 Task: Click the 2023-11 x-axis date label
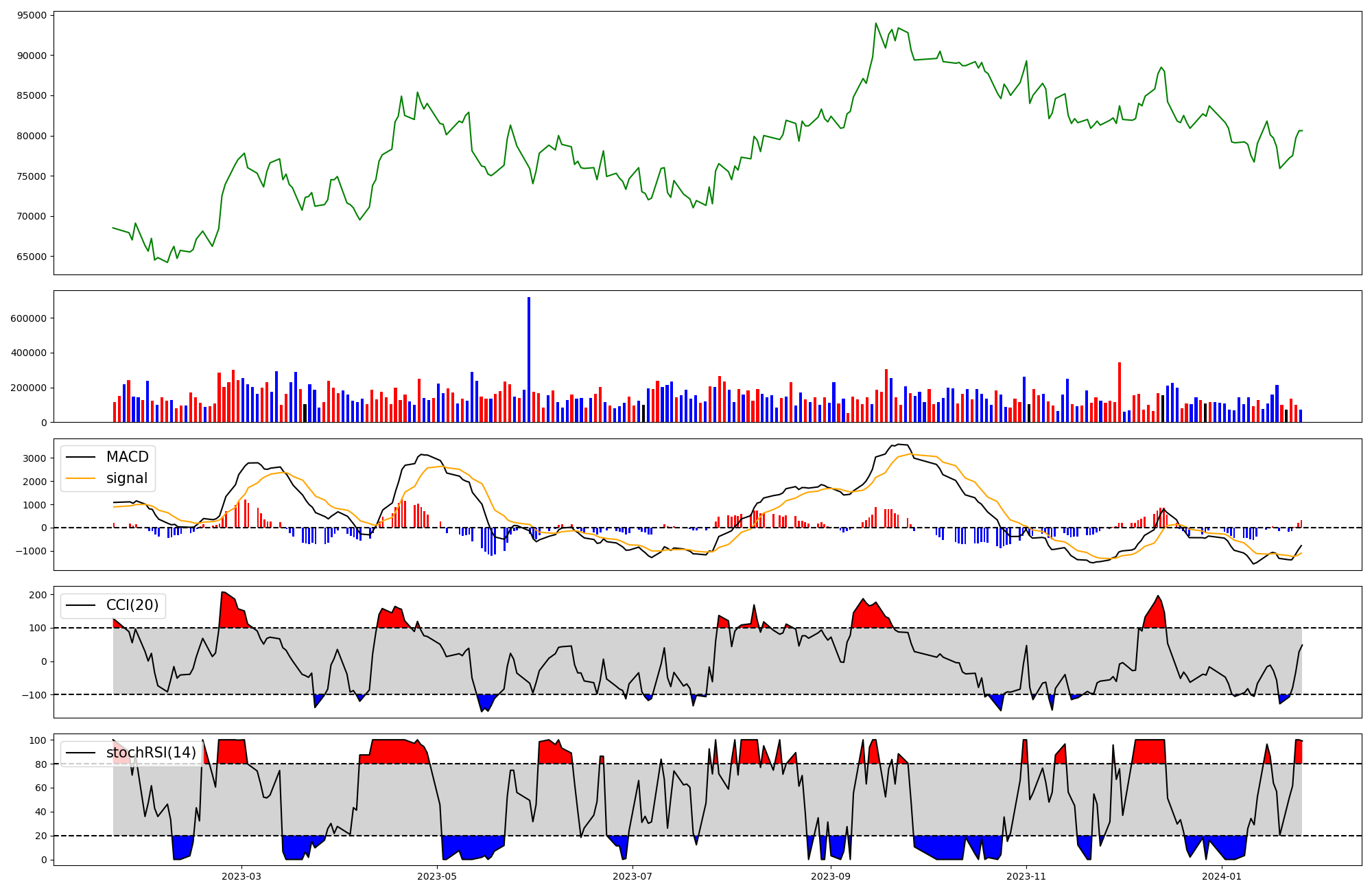point(1026,876)
